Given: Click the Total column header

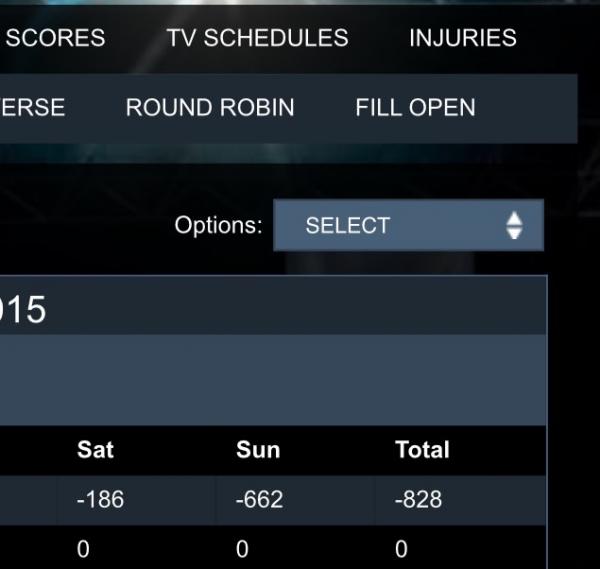Looking at the screenshot, I should click(422, 450).
